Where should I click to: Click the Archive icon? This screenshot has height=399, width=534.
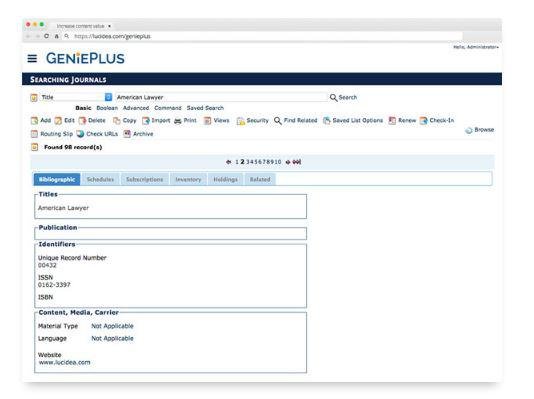click(127, 134)
